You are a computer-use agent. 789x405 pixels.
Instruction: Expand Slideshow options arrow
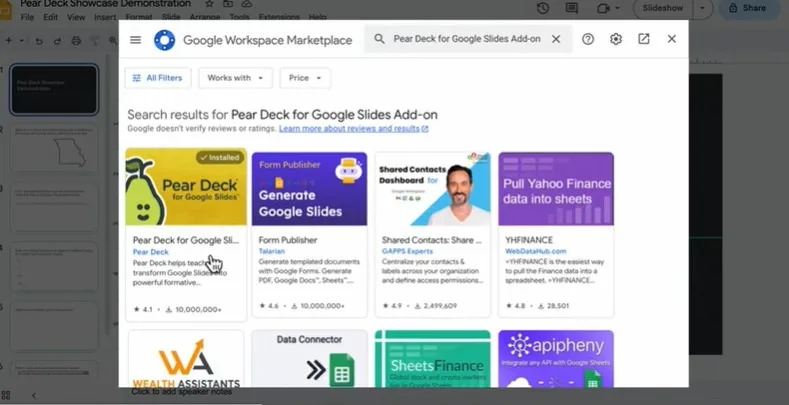[702, 8]
